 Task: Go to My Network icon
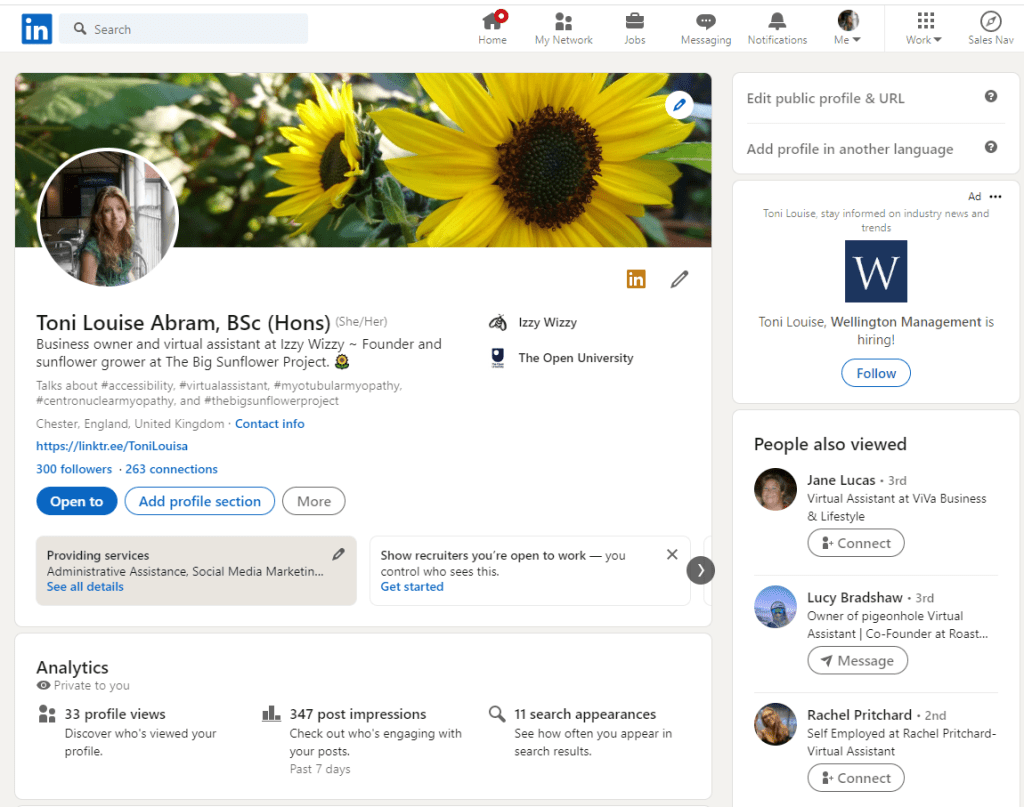point(563,21)
